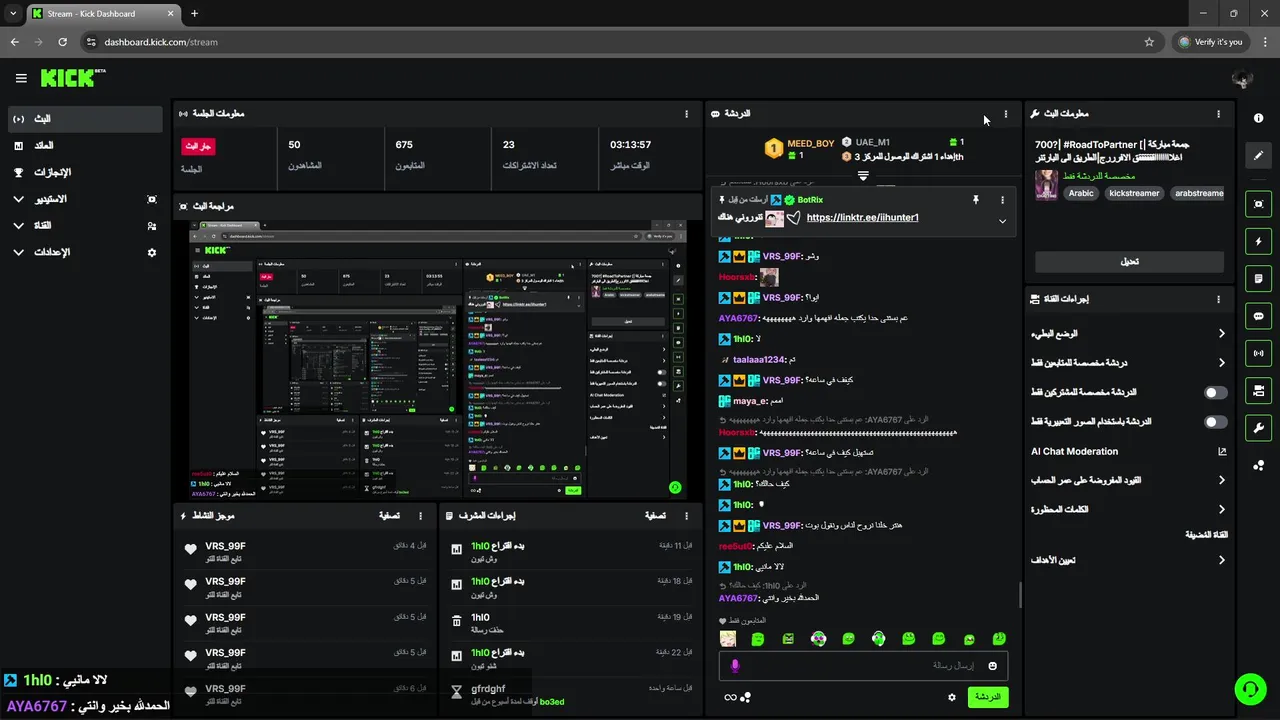This screenshot has height=720, width=1280.
Task: Open the pinned message three-dots menu
Action: [1002, 200]
